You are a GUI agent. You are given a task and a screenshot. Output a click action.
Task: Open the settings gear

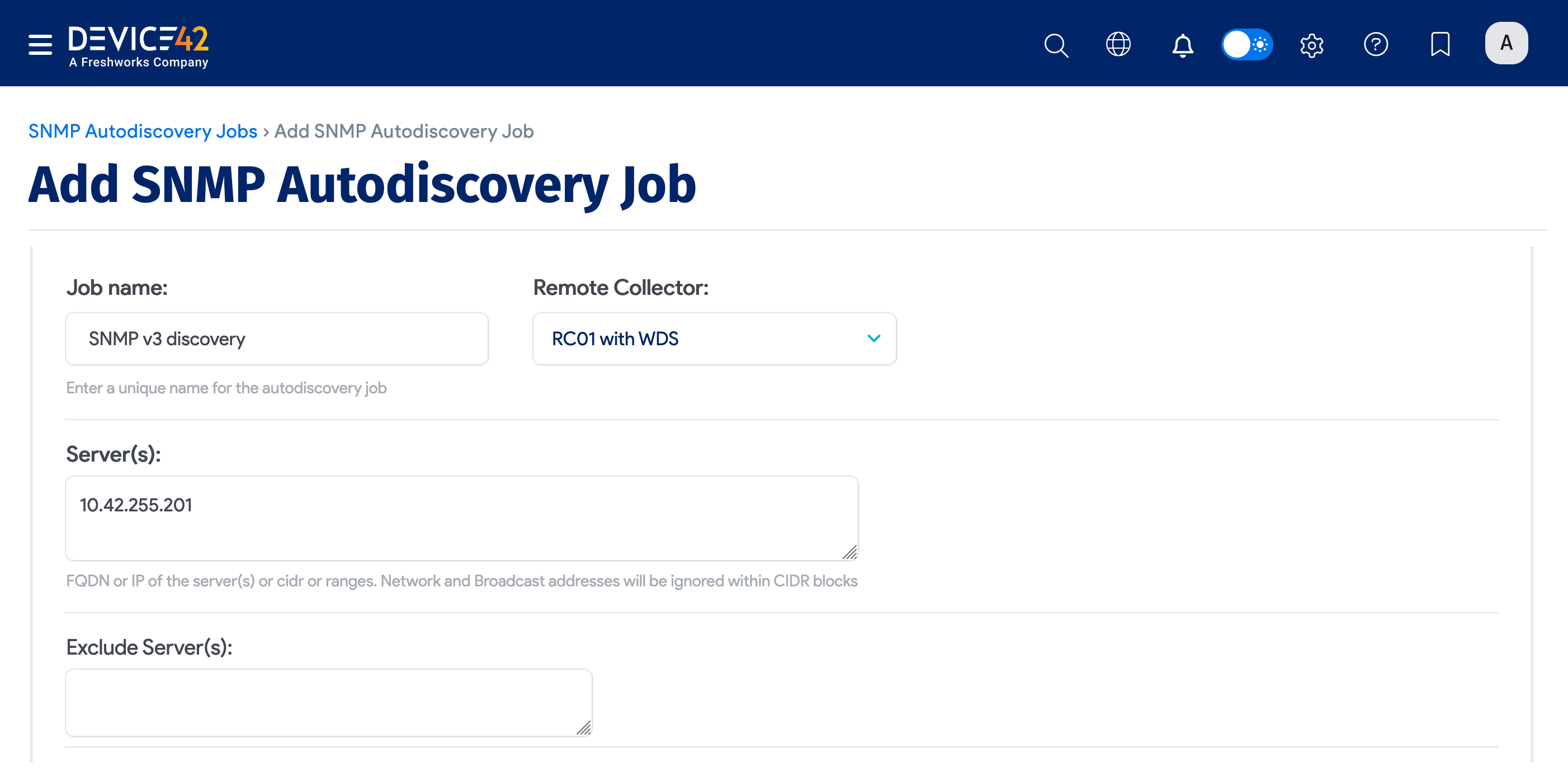tap(1312, 44)
